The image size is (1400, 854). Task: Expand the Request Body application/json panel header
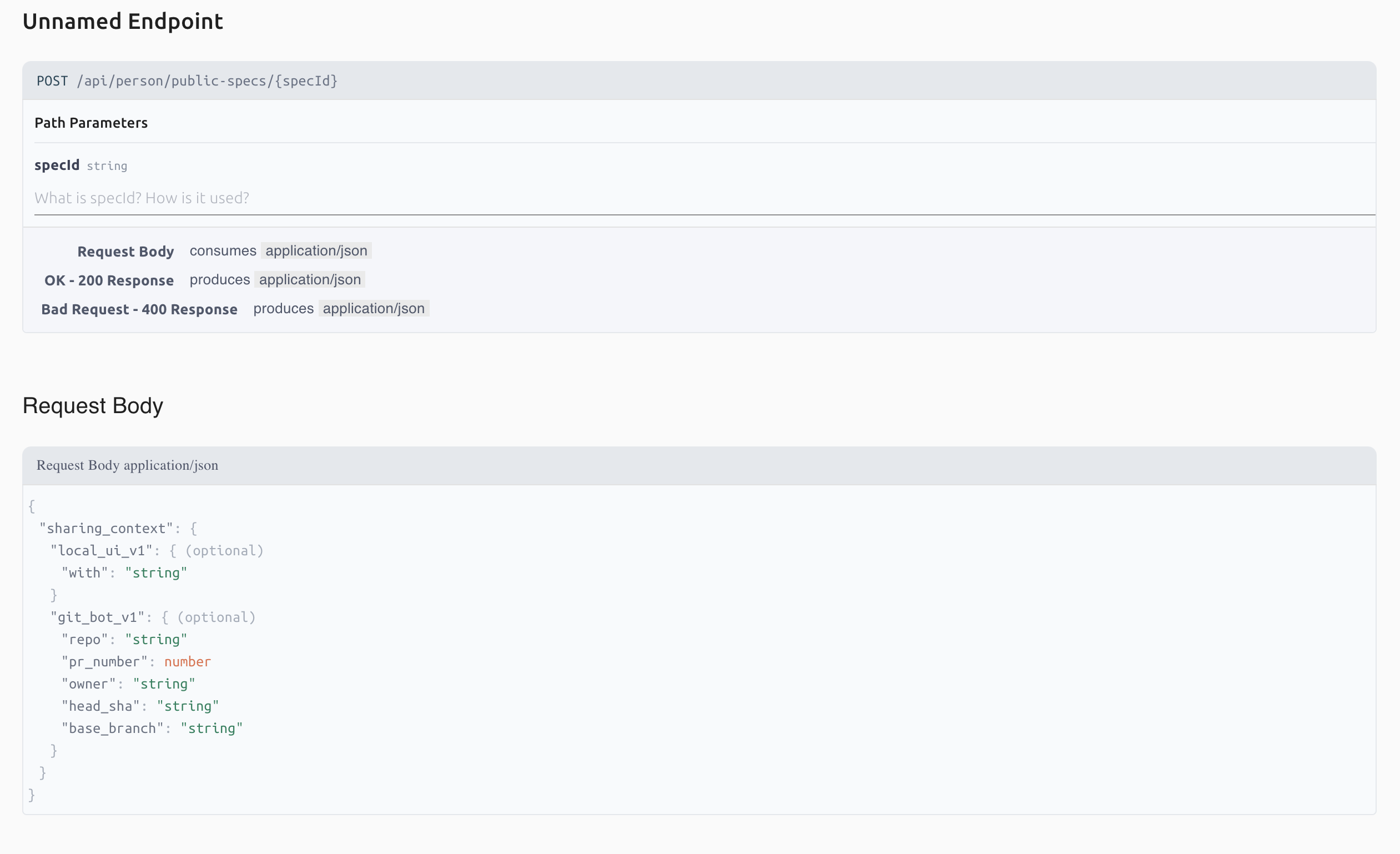click(x=127, y=465)
